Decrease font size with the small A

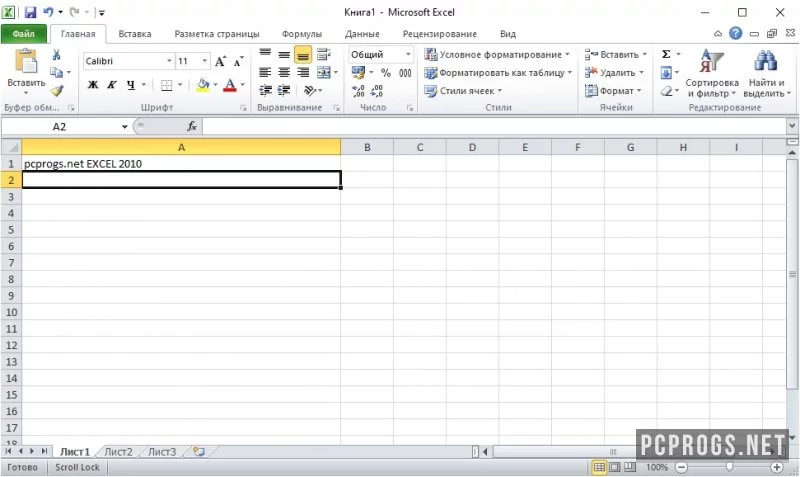click(238, 61)
